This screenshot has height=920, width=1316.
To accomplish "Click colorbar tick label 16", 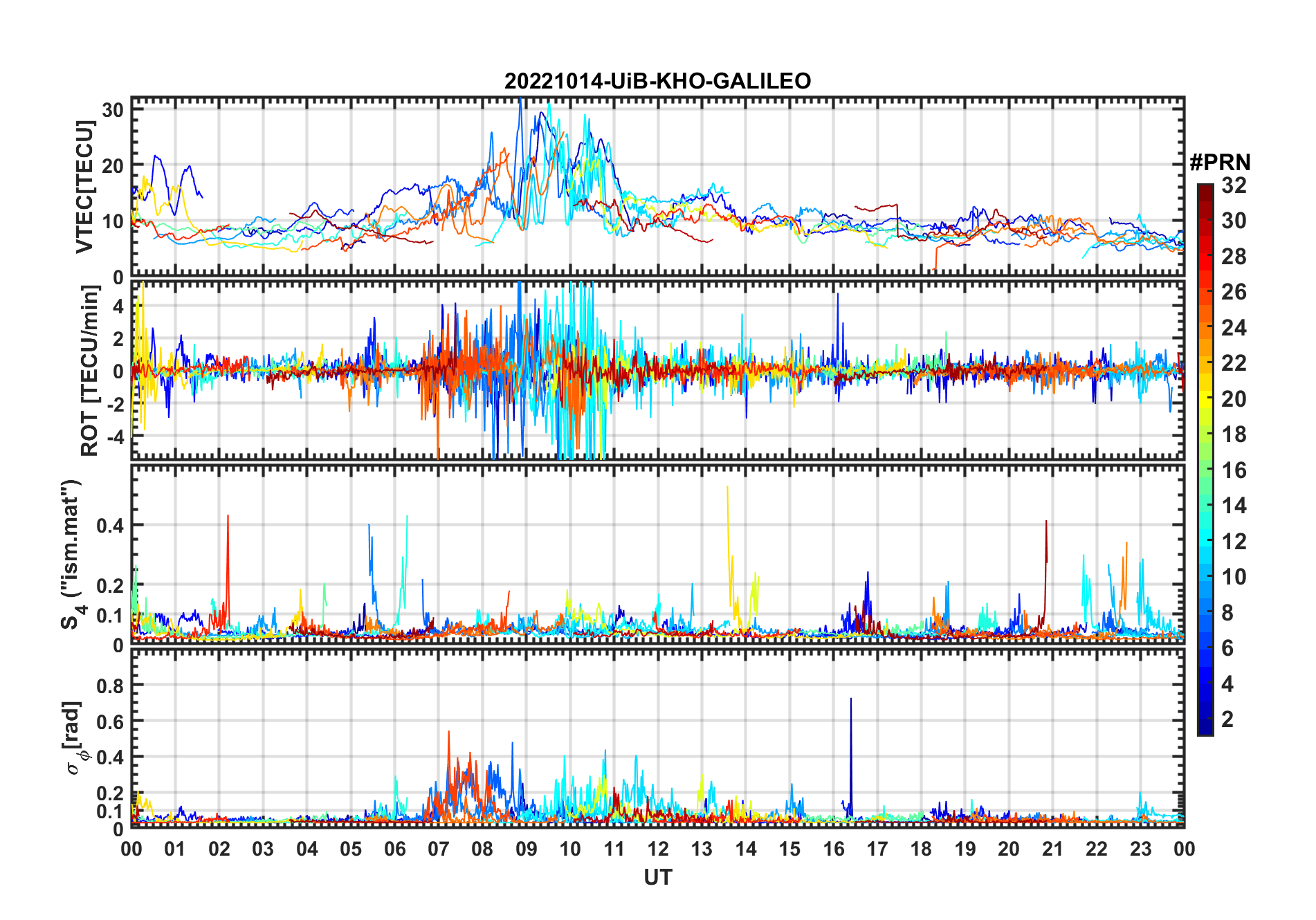I will 1234,470.
